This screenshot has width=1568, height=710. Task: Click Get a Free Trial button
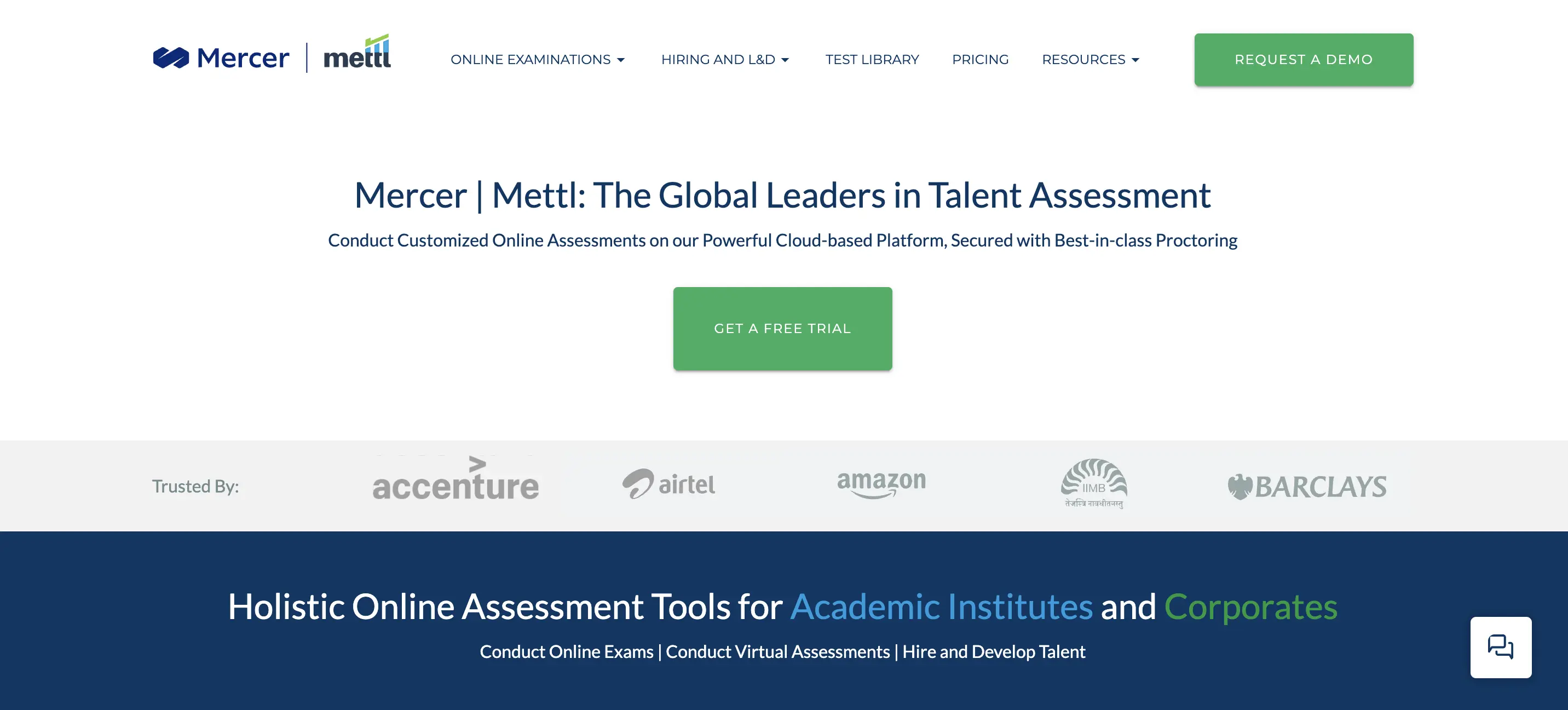(x=782, y=329)
